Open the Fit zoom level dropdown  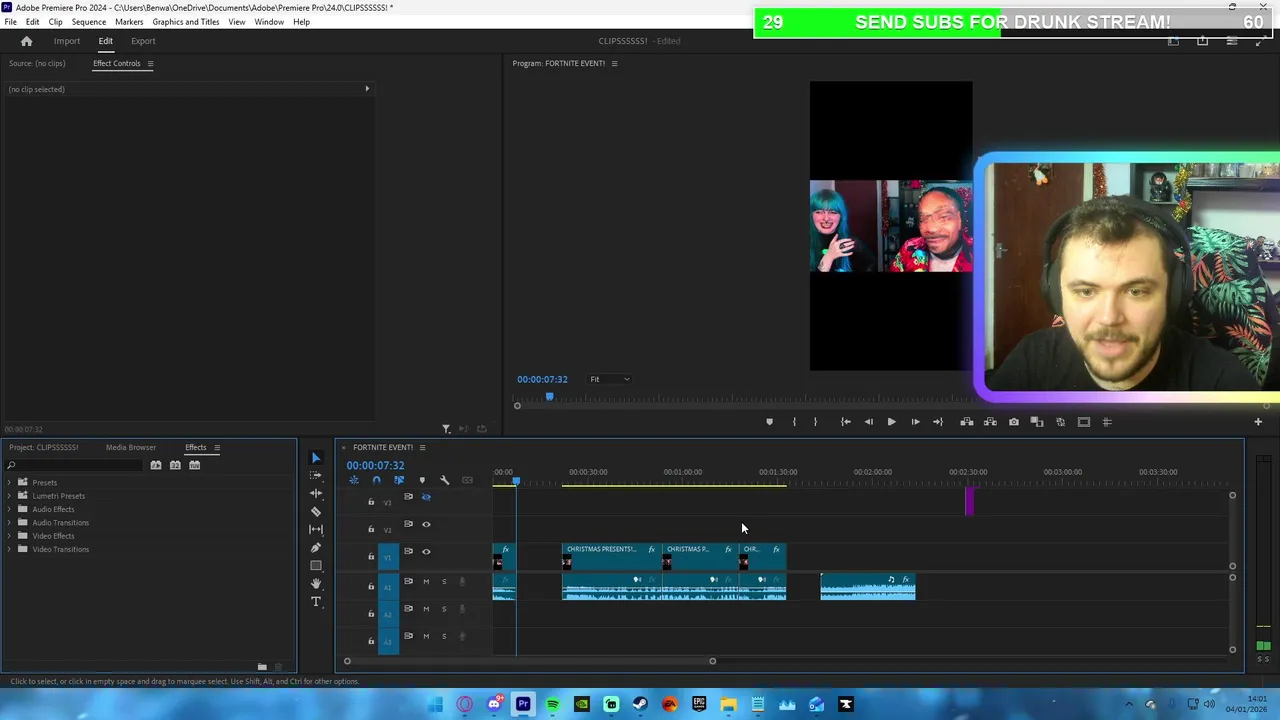click(x=609, y=379)
